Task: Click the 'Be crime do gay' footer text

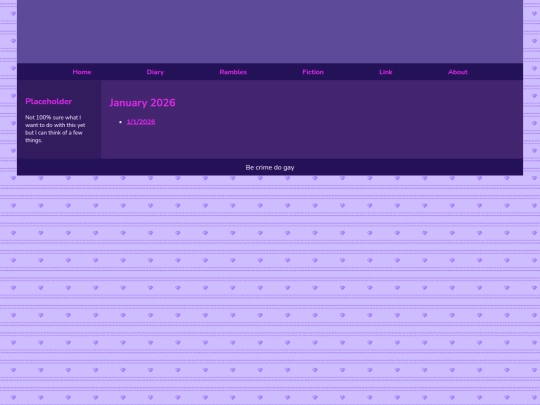Action: pyautogui.click(x=270, y=167)
